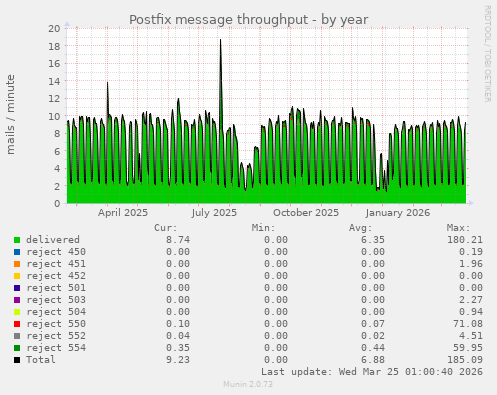Click reject 550 average value 0.07
The height and width of the screenshot is (395, 497).
[x=373, y=324]
